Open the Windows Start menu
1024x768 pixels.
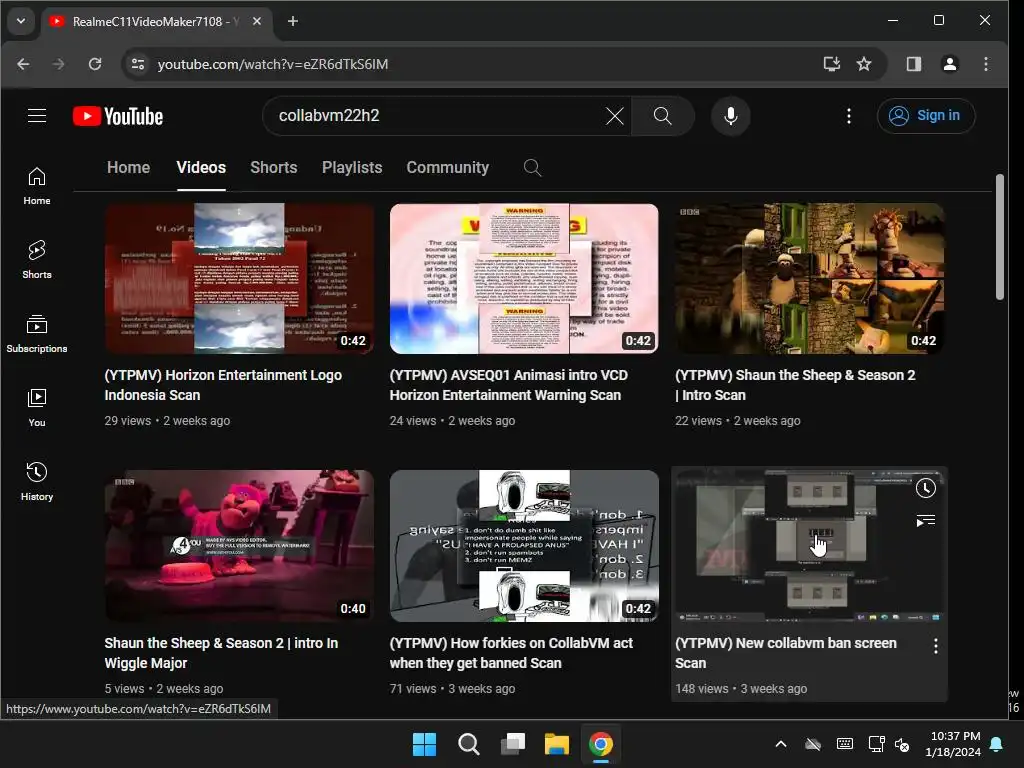tap(424, 744)
